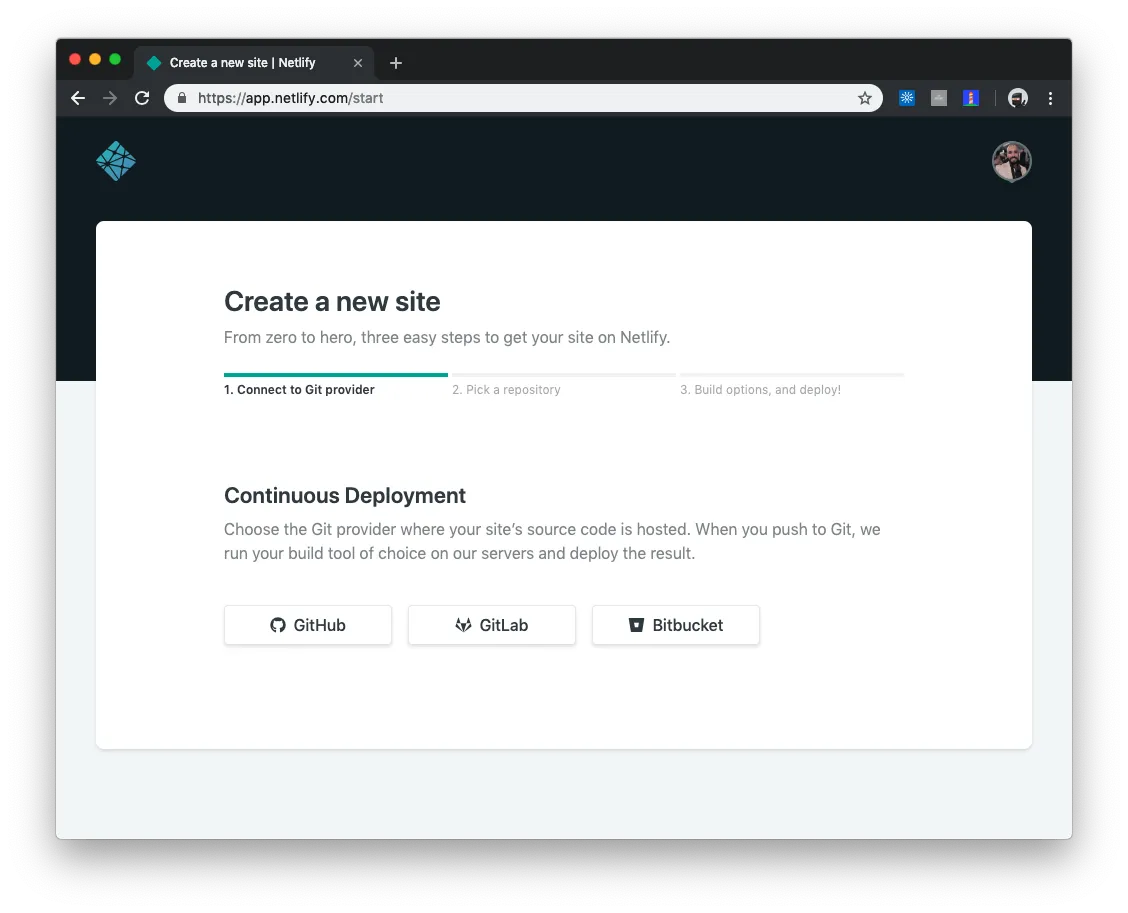This screenshot has height=913, width=1128.
Task: Click the yellow minimize window button
Action: click(95, 59)
